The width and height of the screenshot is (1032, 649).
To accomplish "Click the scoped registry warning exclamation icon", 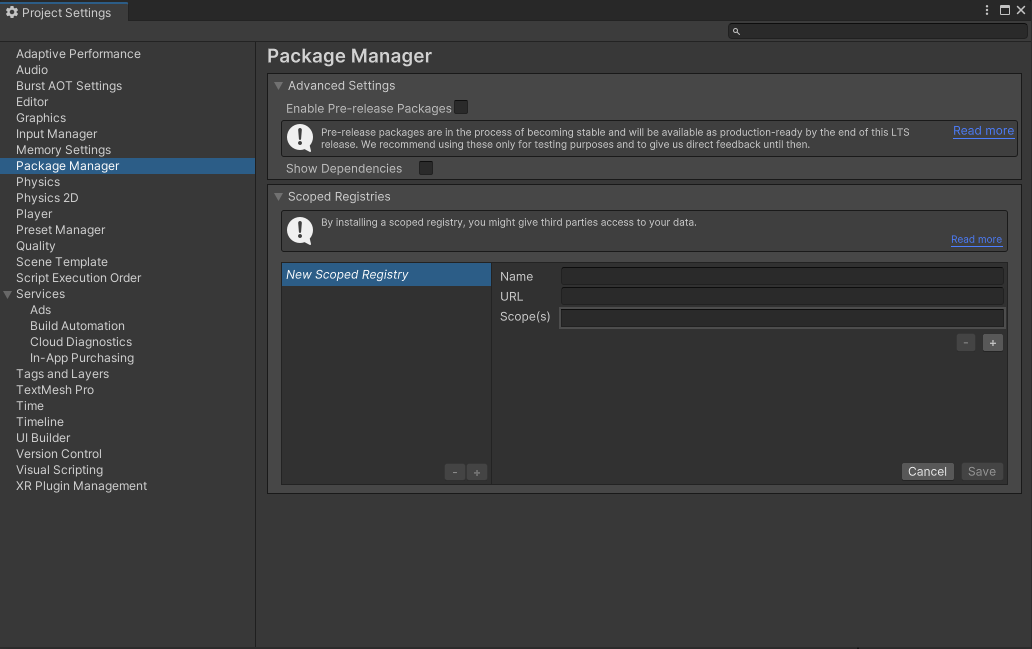I will (300, 230).
